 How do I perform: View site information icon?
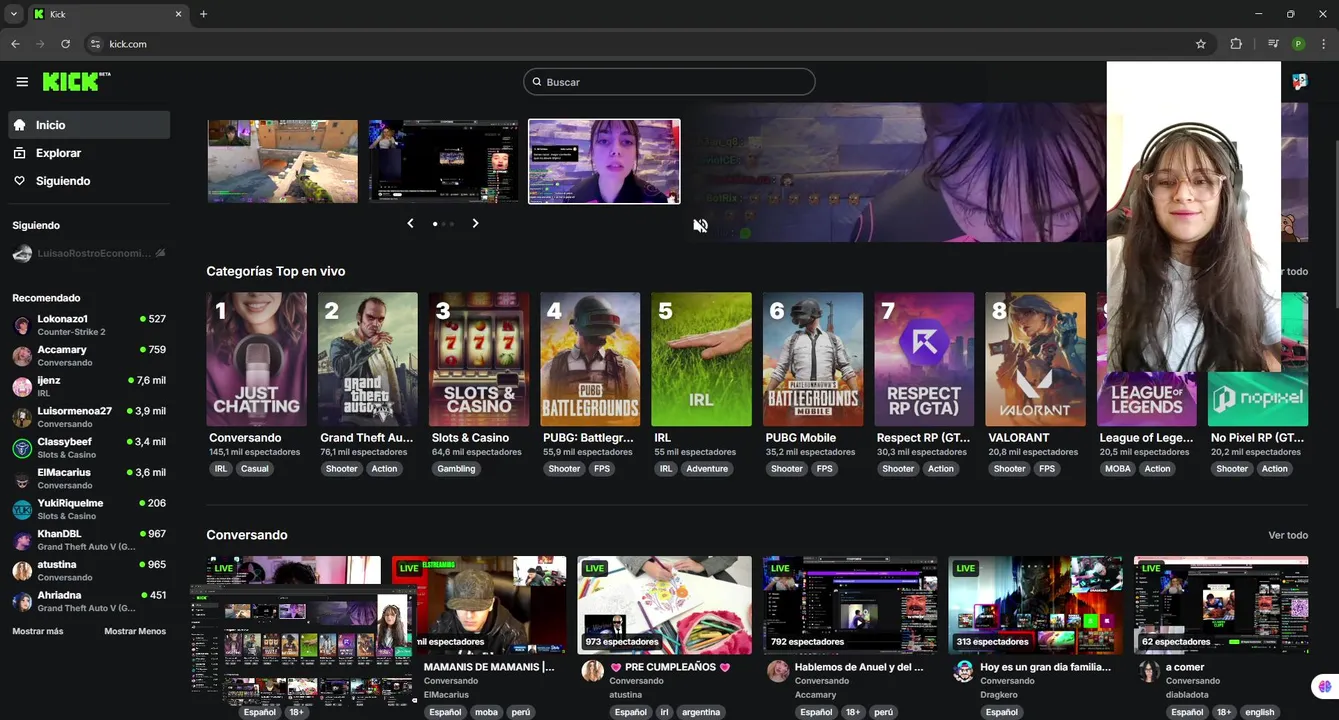point(95,44)
